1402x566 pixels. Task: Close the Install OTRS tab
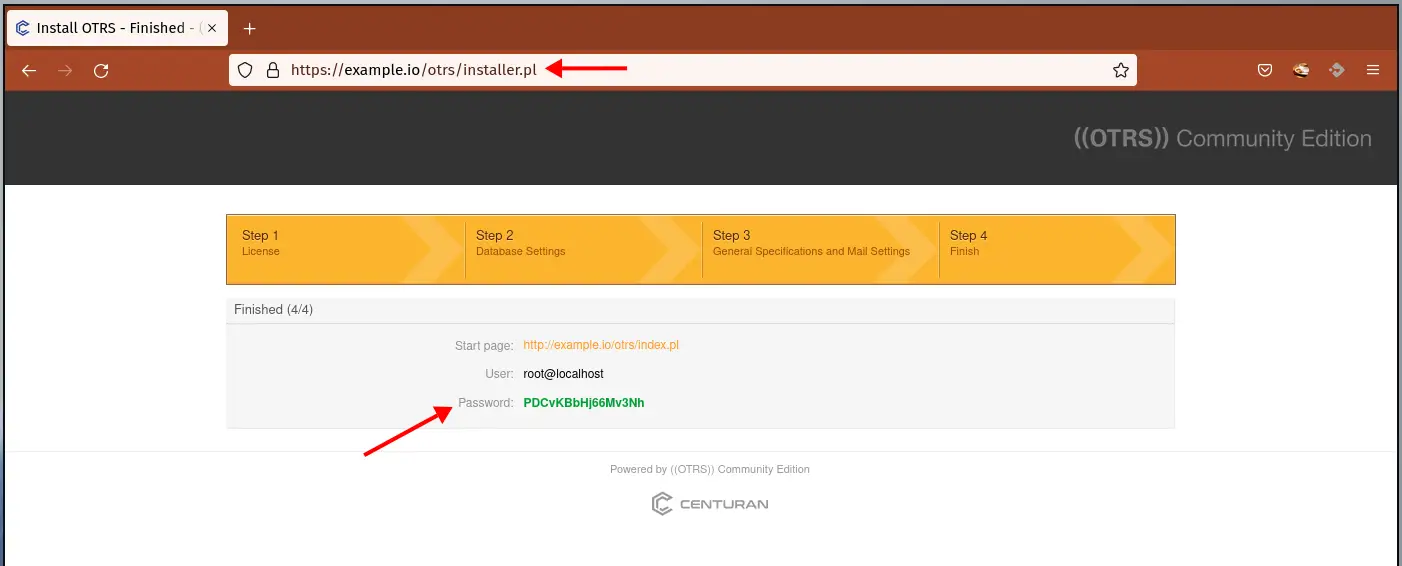coord(212,28)
